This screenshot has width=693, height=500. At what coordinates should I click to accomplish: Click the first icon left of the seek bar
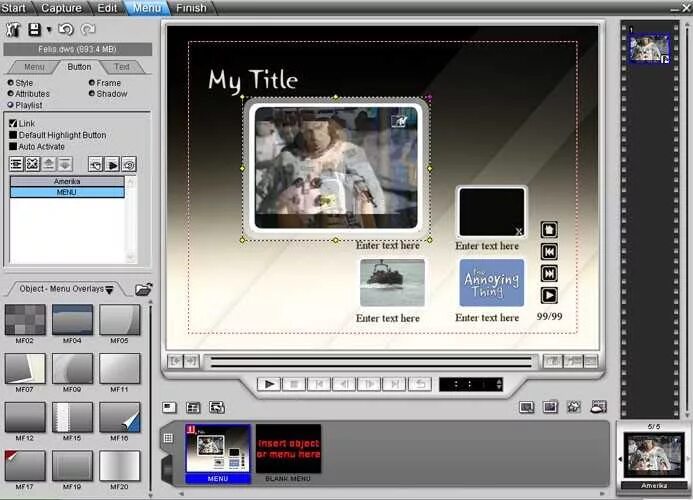pyautogui.click(x=175, y=362)
